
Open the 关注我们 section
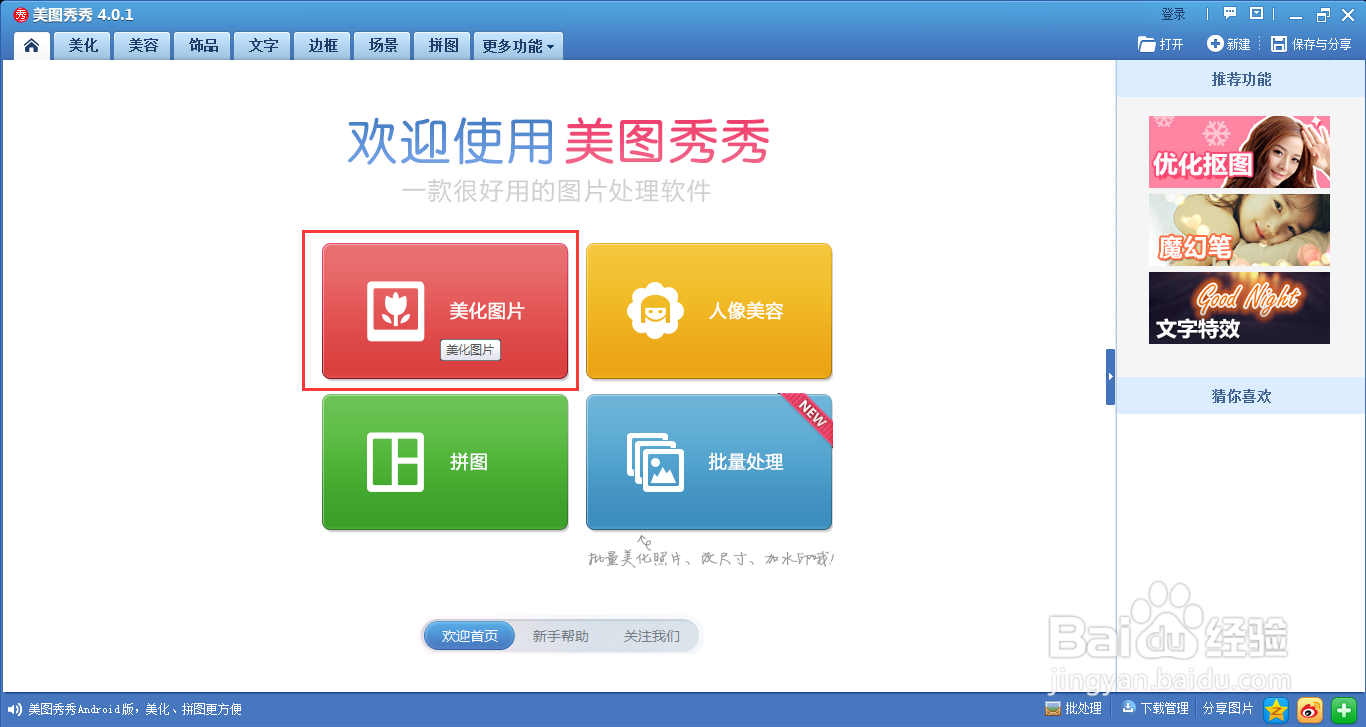(x=652, y=636)
